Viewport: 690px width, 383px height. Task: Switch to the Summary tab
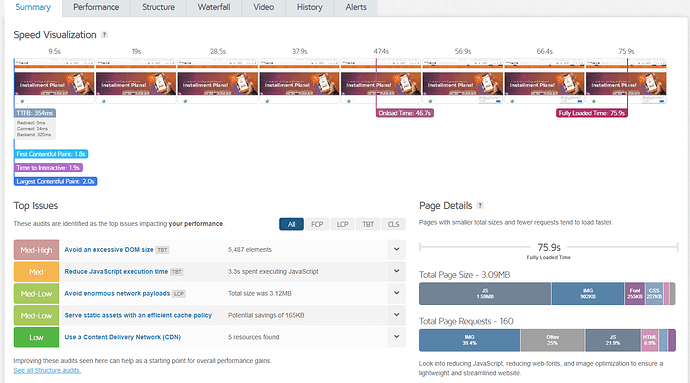(33, 7)
